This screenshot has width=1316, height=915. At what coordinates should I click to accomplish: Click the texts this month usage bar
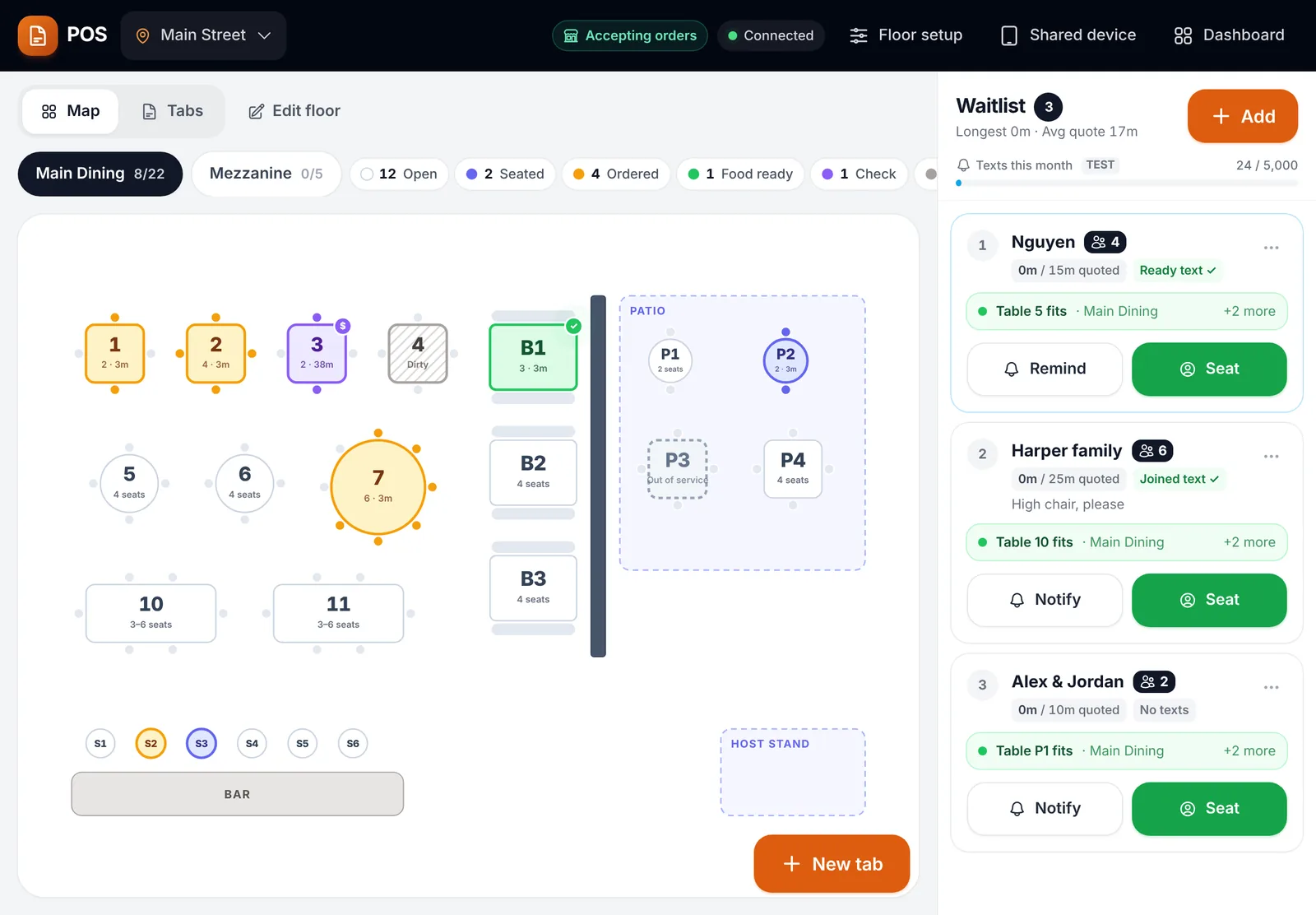point(1127,183)
